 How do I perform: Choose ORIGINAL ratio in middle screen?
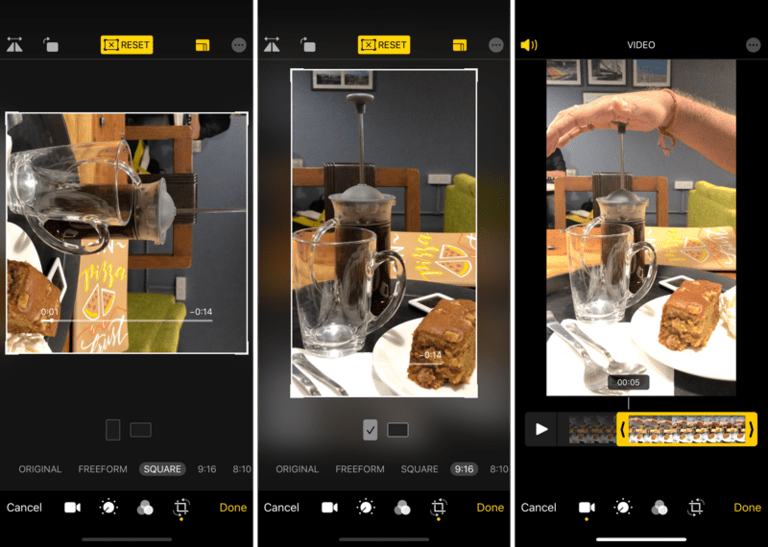click(297, 469)
